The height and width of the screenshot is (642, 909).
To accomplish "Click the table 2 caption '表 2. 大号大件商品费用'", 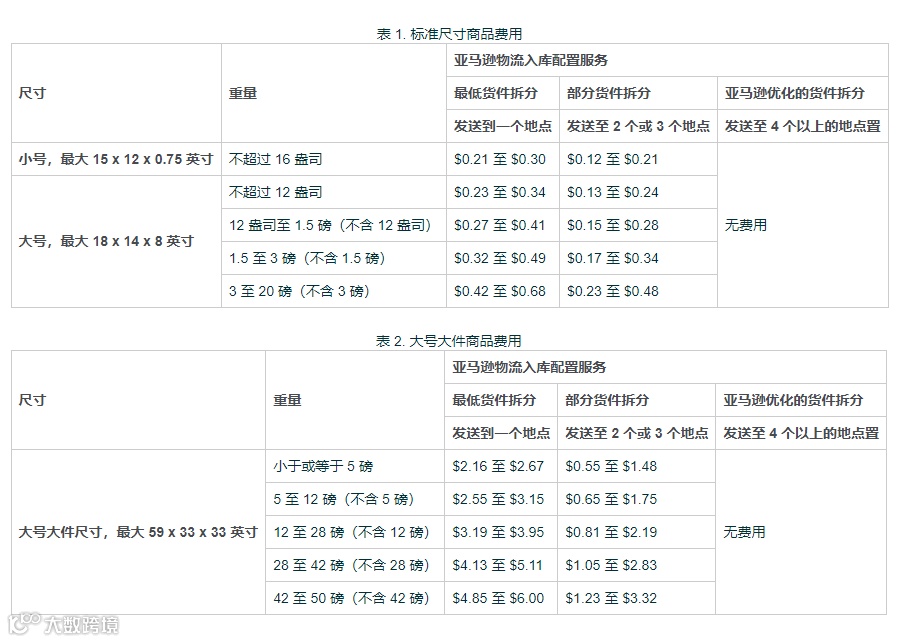I will point(449,341).
